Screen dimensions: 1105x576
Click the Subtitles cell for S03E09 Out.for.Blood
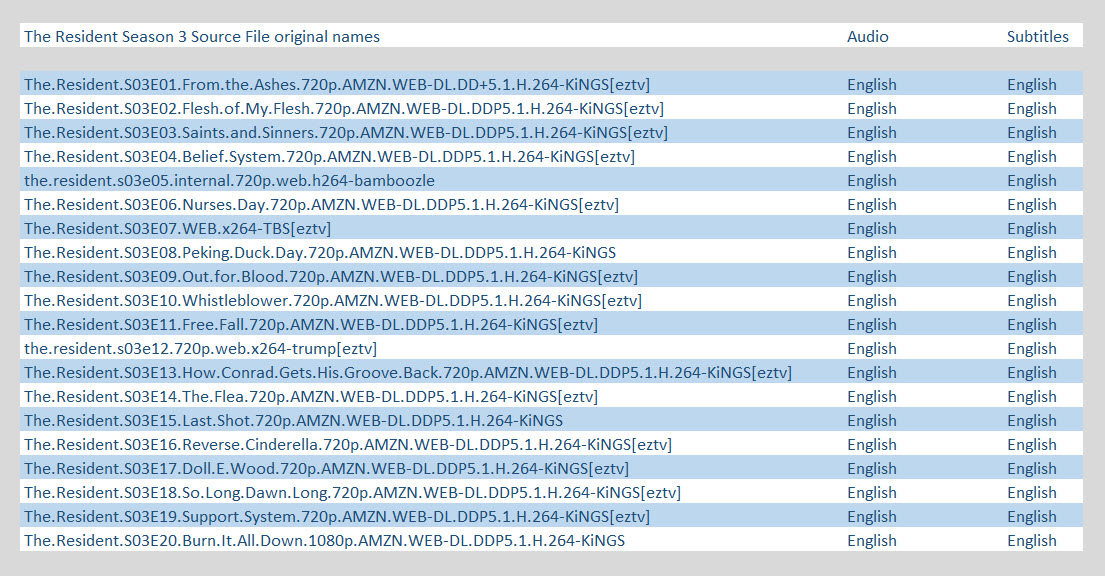[1032, 276]
